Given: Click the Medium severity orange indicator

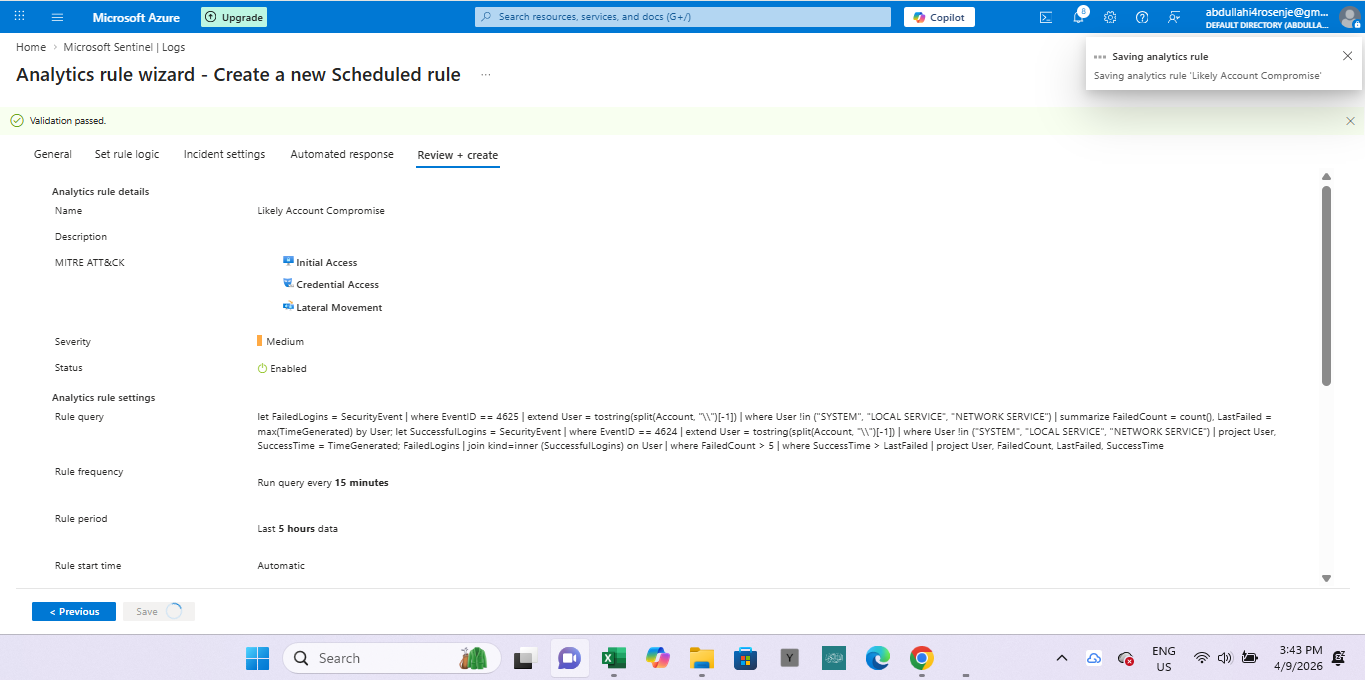Looking at the screenshot, I should (x=259, y=341).
